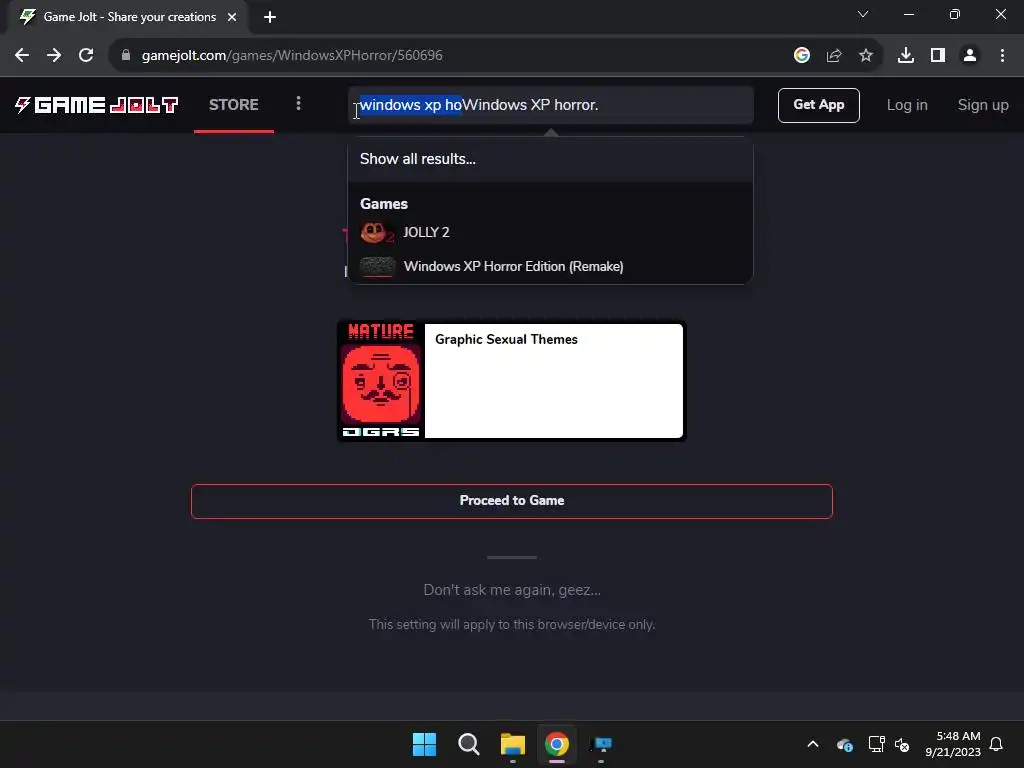The image size is (1024, 768).
Task: View site information via the lock icon
Action: point(126,56)
